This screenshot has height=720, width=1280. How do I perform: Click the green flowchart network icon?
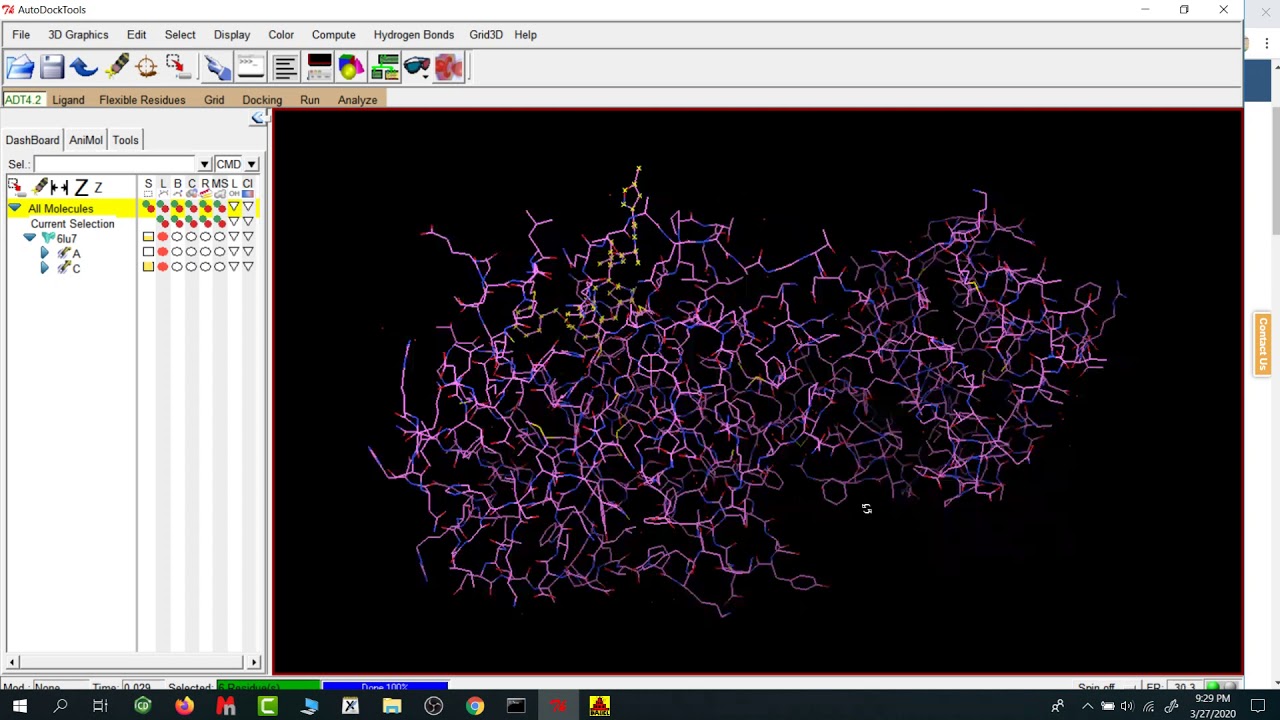(385, 67)
